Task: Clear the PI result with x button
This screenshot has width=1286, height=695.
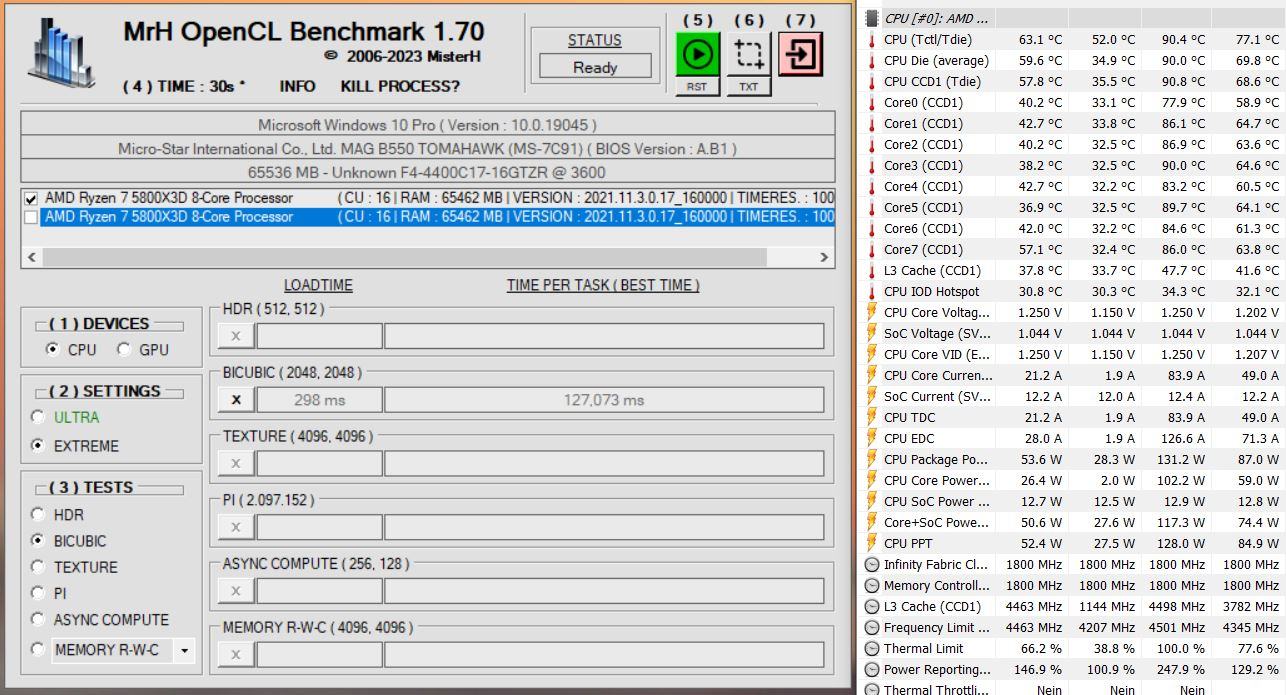Action: [235, 527]
